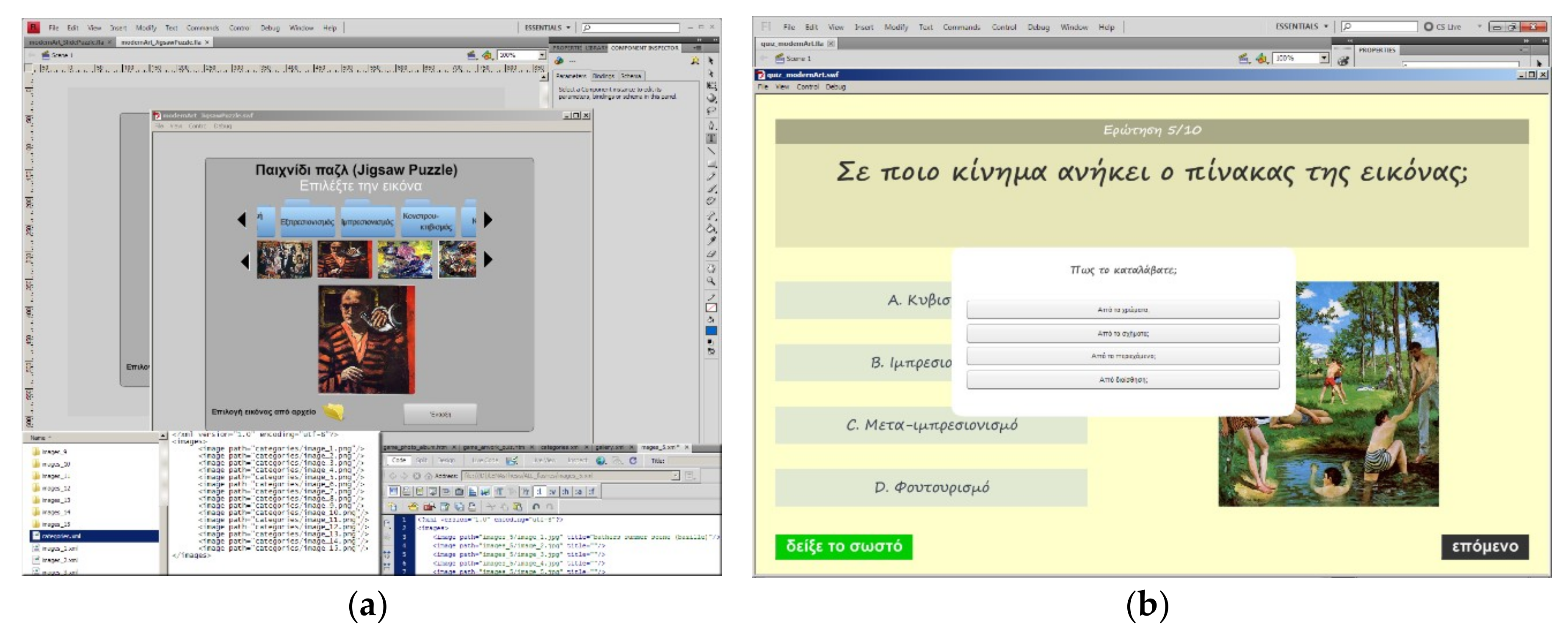Switch Dreamweaver to Design view
The width and height of the screenshot is (1568, 635).
[x=447, y=461]
